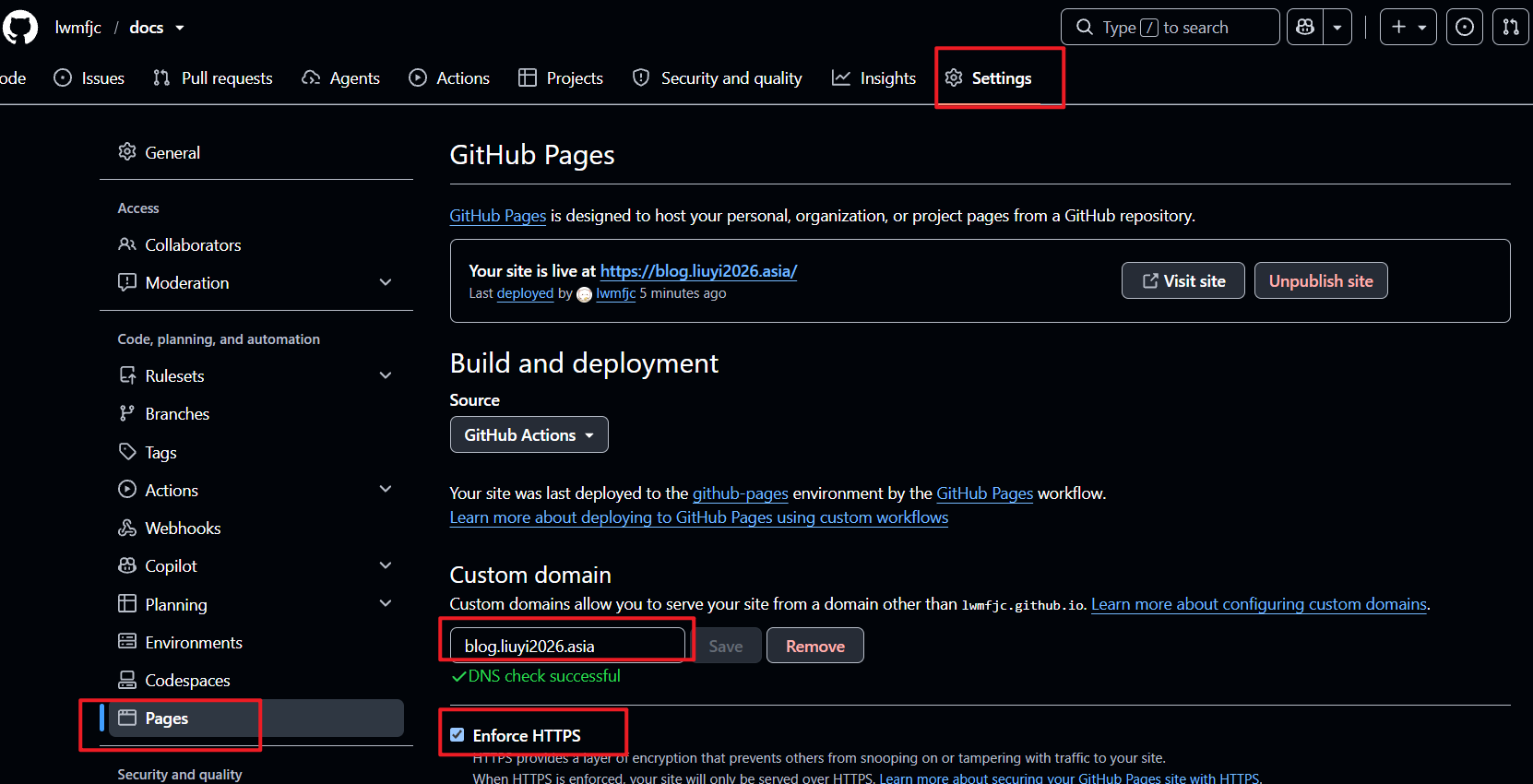The image size is (1533, 784).
Task: Open the GitHub Actions source dropdown
Action: point(529,435)
